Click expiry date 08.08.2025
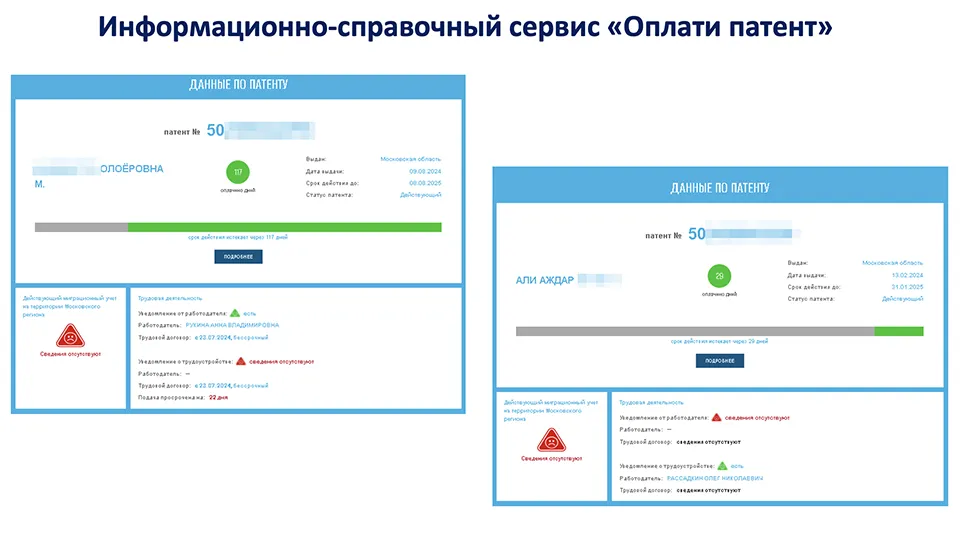Viewport: 960px width, 540px height. pyautogui.click(x=425, y=183)
